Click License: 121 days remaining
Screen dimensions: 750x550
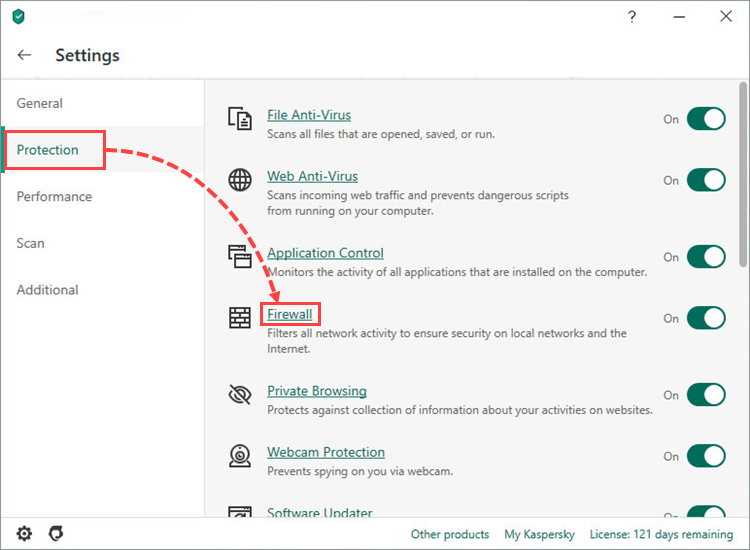[661, 534]
